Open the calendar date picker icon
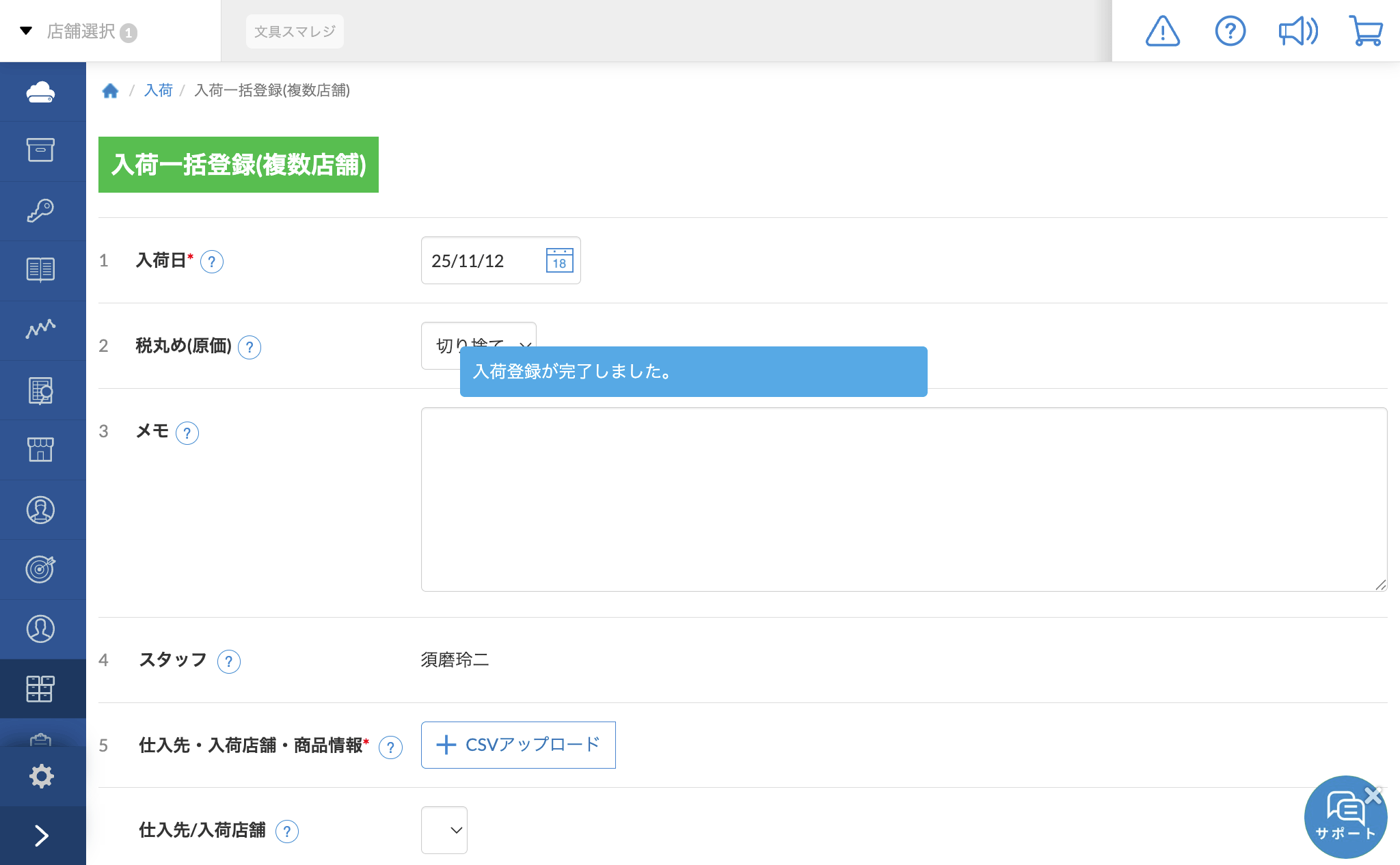 tap(559, 260)
